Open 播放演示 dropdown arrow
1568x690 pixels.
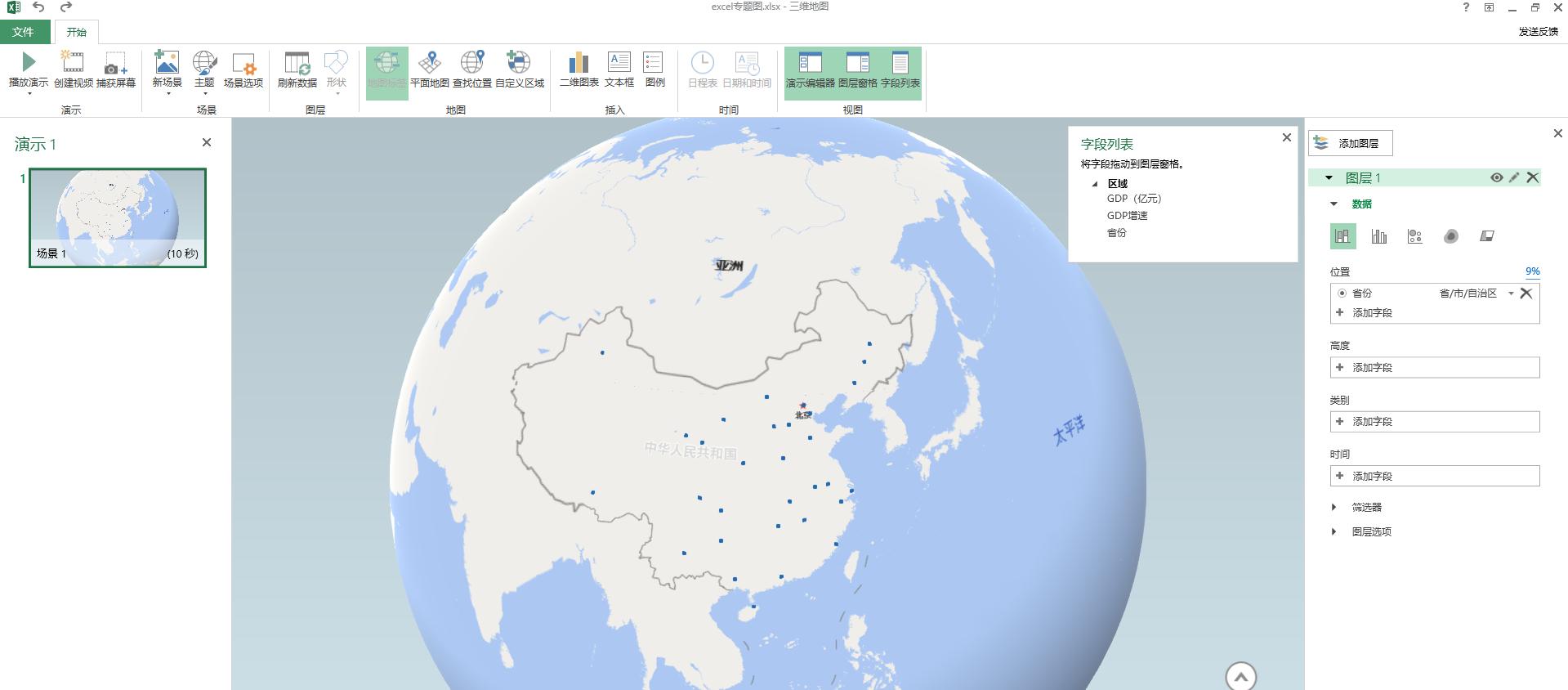coord(29,94)
